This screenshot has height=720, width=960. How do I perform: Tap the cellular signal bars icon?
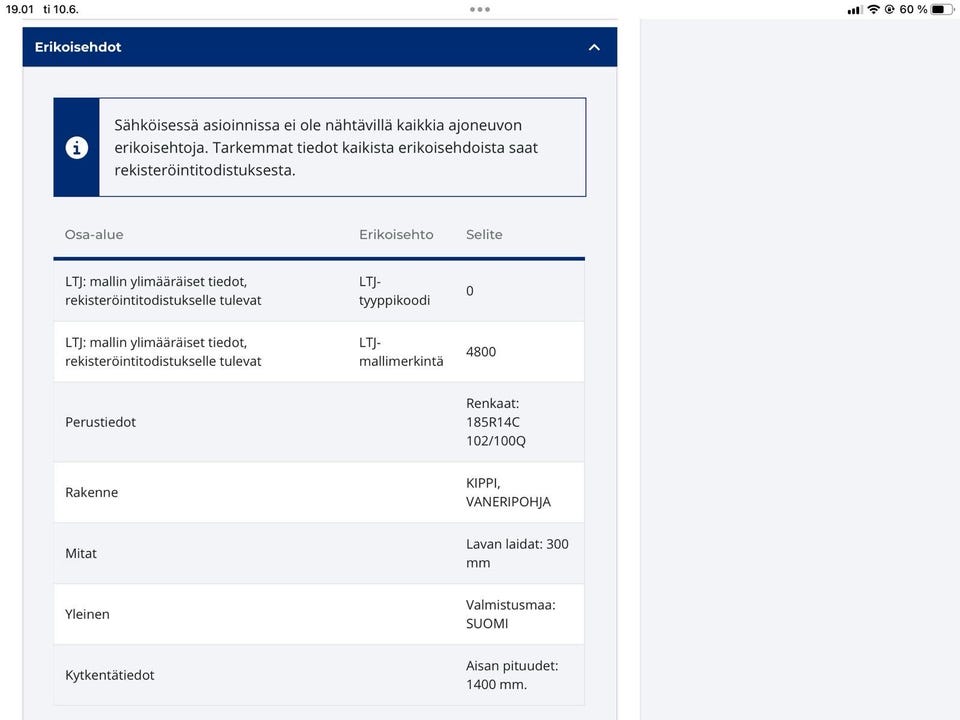click(x=854, y=9)
